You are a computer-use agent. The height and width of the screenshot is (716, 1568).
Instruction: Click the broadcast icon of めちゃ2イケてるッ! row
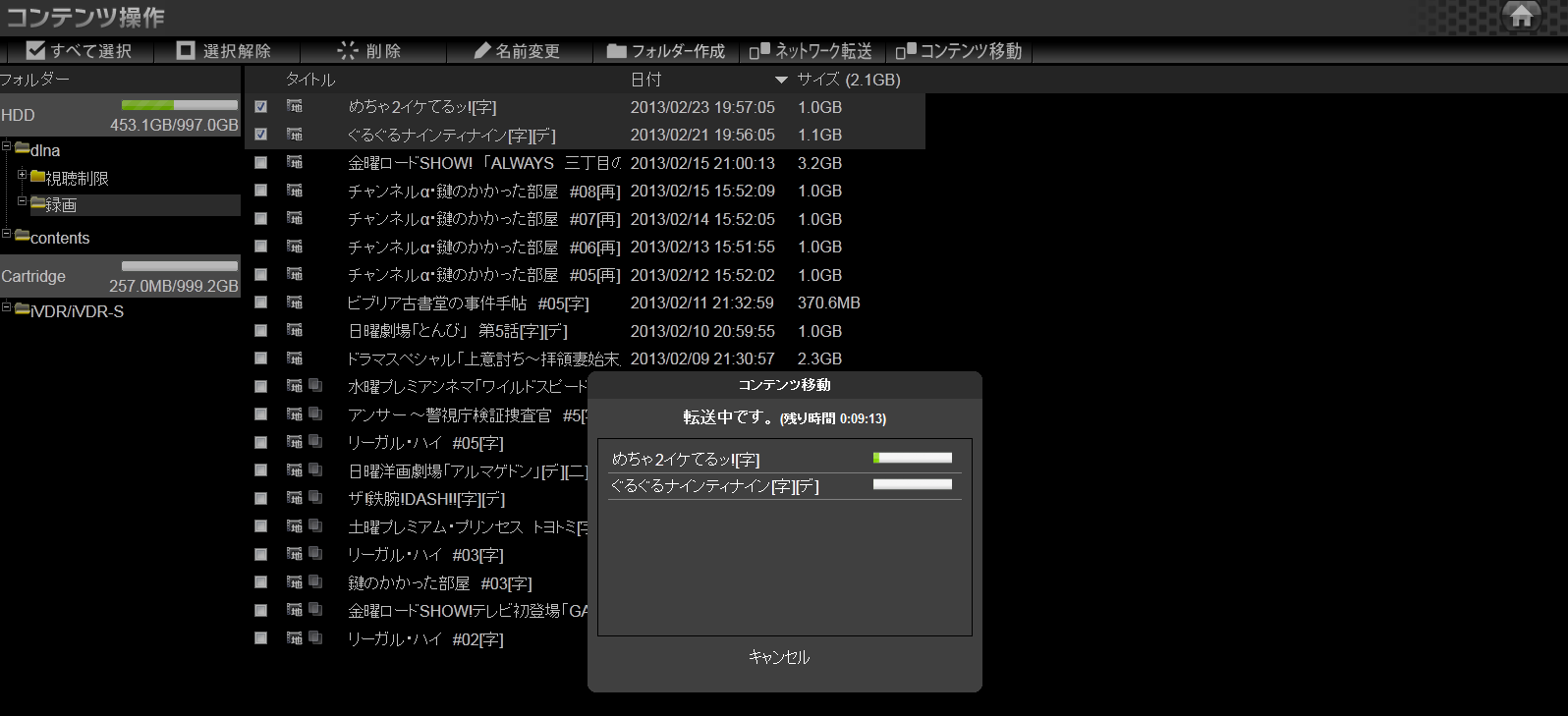[x=295, y=106]
